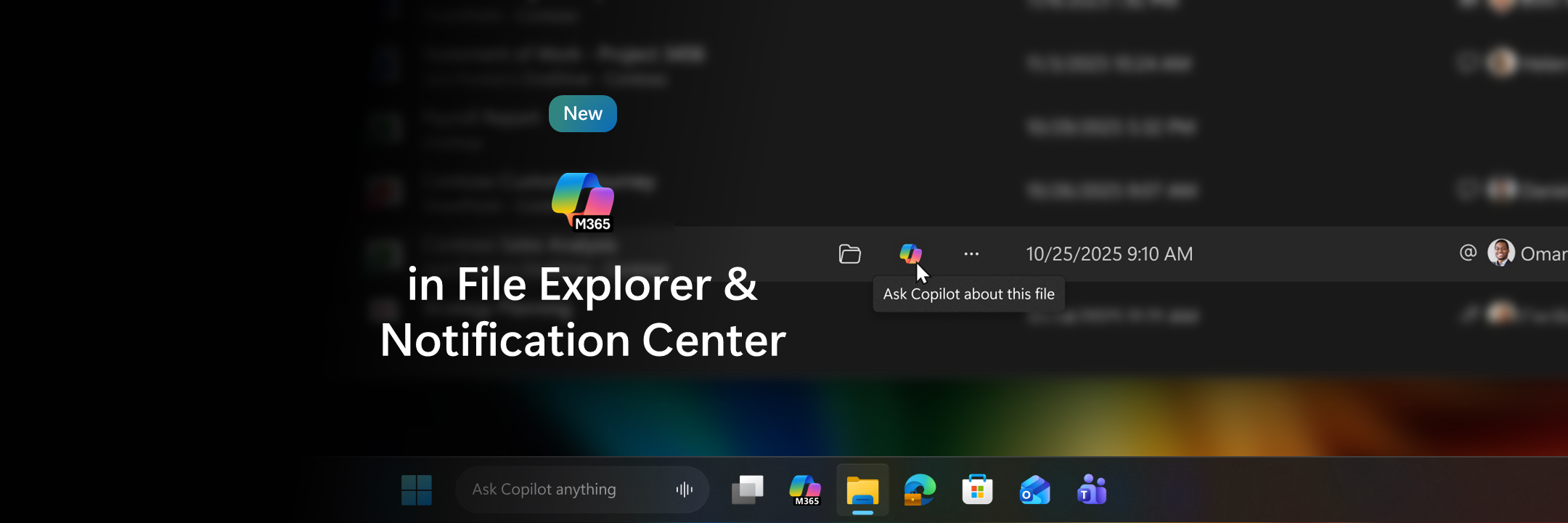The height and width of the screenshot is (523, 1568).
Task: Click the Ask Copilot about this file tooltip
Action: pyautogui.click(x=968, y=294)
